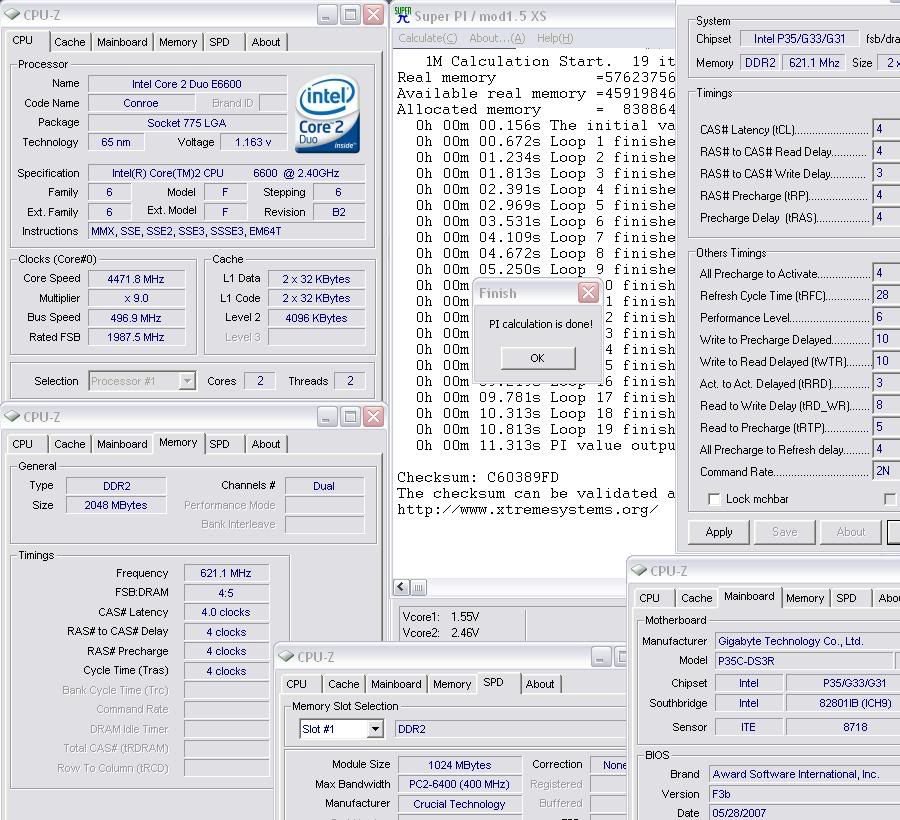
Task: Click the BIOS Date value '05/28/2007'
Action: (804, 813)
